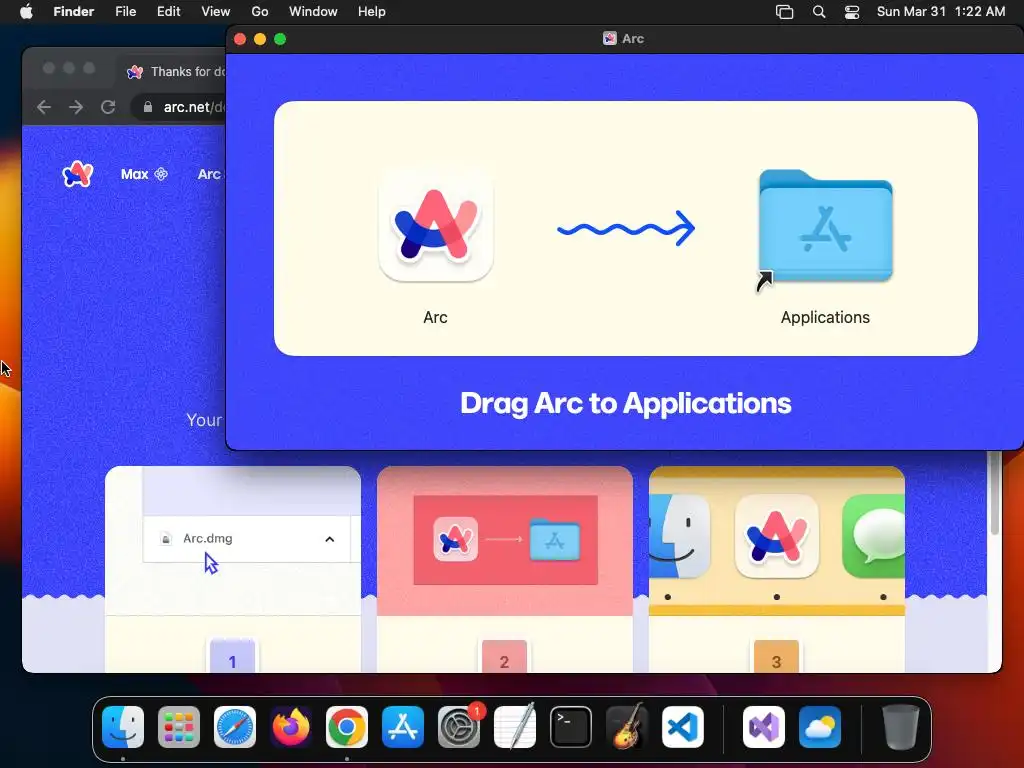Launch Safari from the Dock
This screenshot has width=1024, height=768.
pos(235,727)
